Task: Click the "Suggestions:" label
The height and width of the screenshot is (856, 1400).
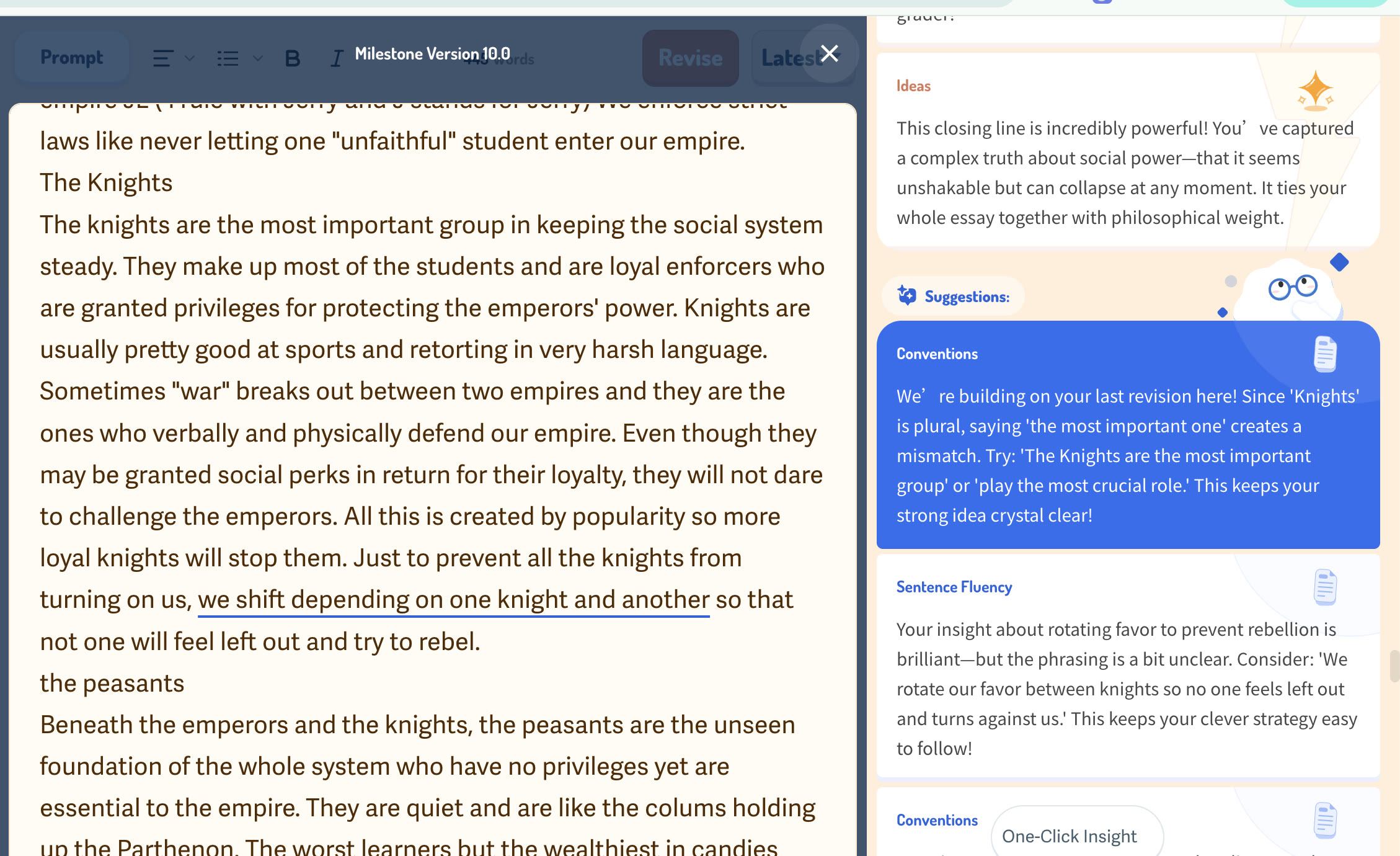Action: coord(967,296)
